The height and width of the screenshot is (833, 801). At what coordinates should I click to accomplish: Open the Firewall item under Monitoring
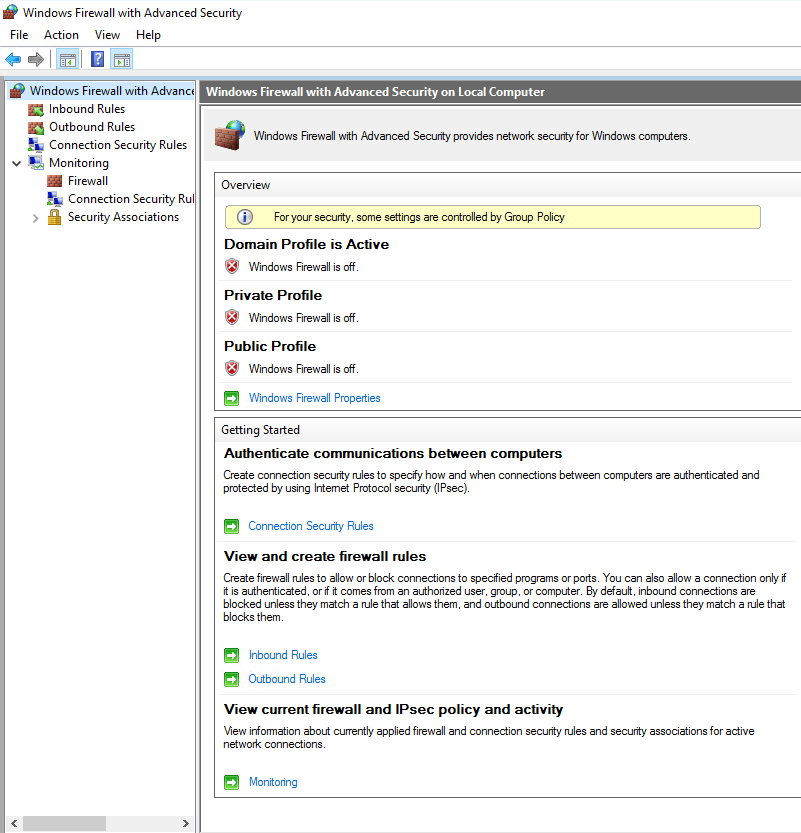(x=55, y=180)
